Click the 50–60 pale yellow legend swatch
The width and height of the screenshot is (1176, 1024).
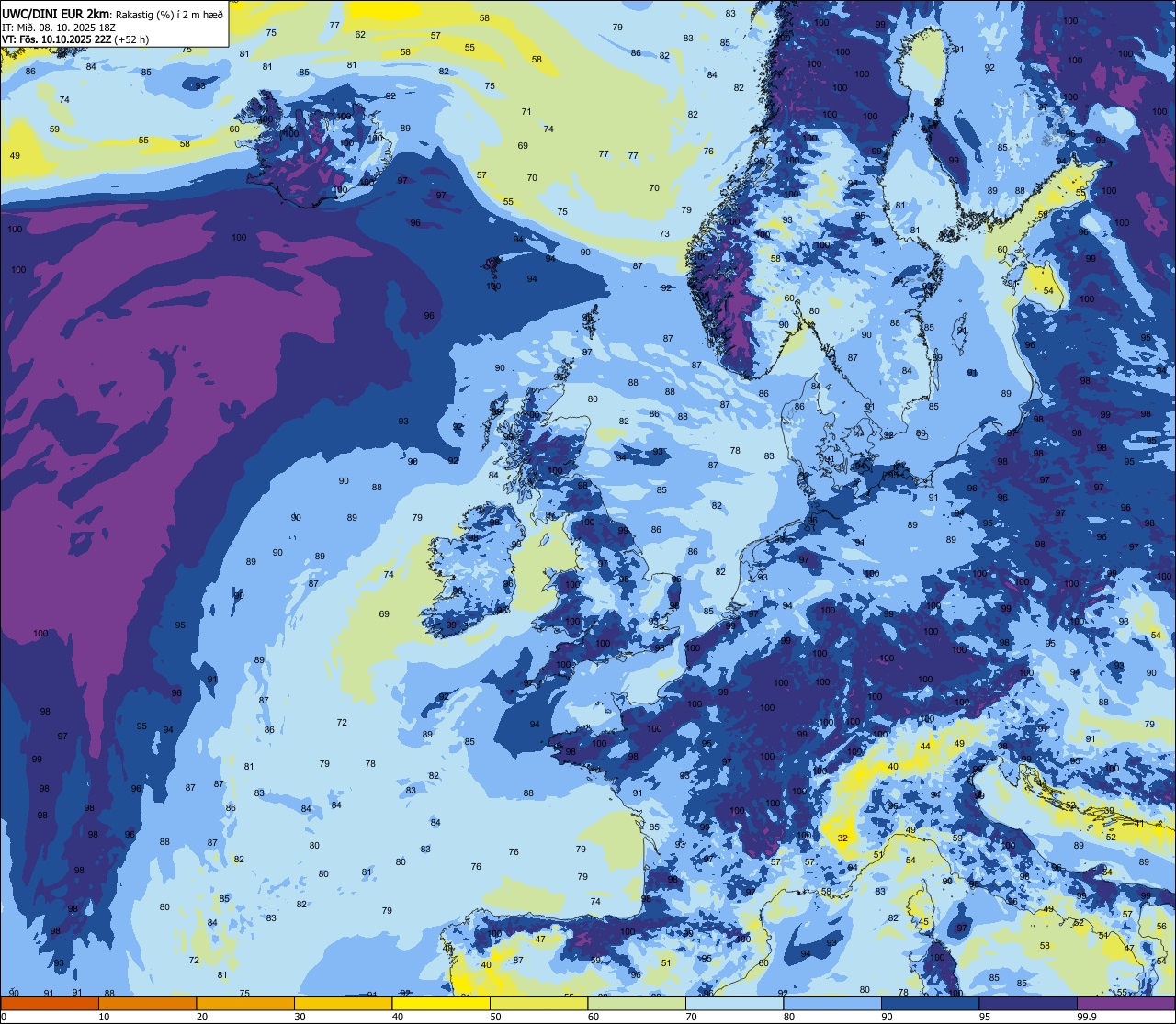pyautogui.click(x=538, y=1003)
